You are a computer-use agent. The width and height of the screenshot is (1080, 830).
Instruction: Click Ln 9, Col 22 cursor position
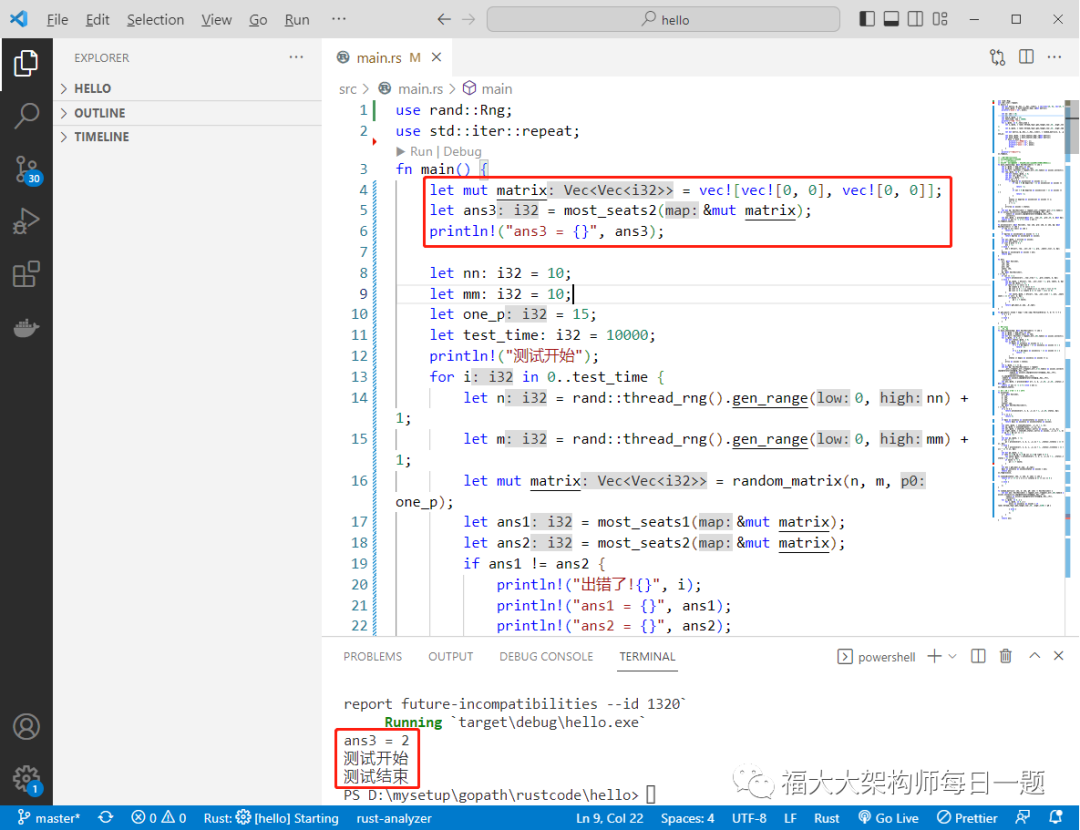[610, 818]
